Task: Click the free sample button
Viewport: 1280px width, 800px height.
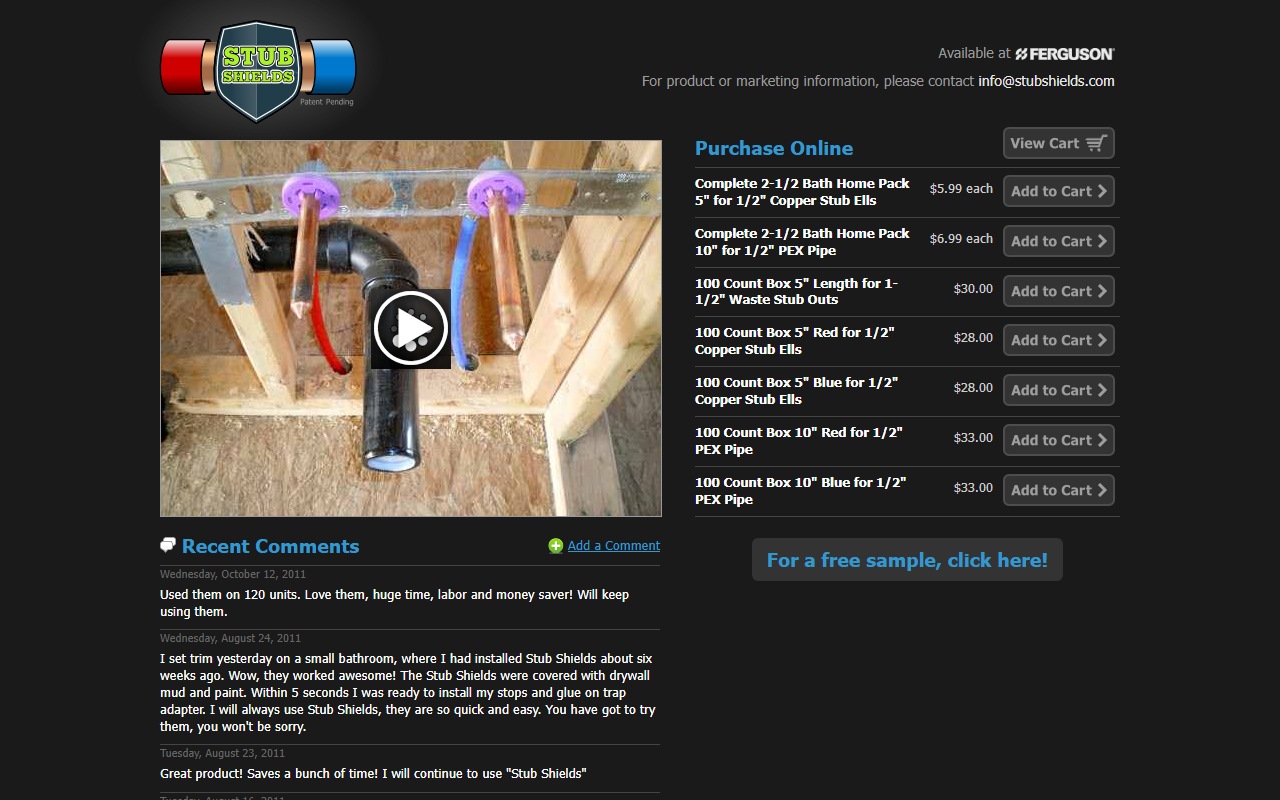Action: [907, 560]
